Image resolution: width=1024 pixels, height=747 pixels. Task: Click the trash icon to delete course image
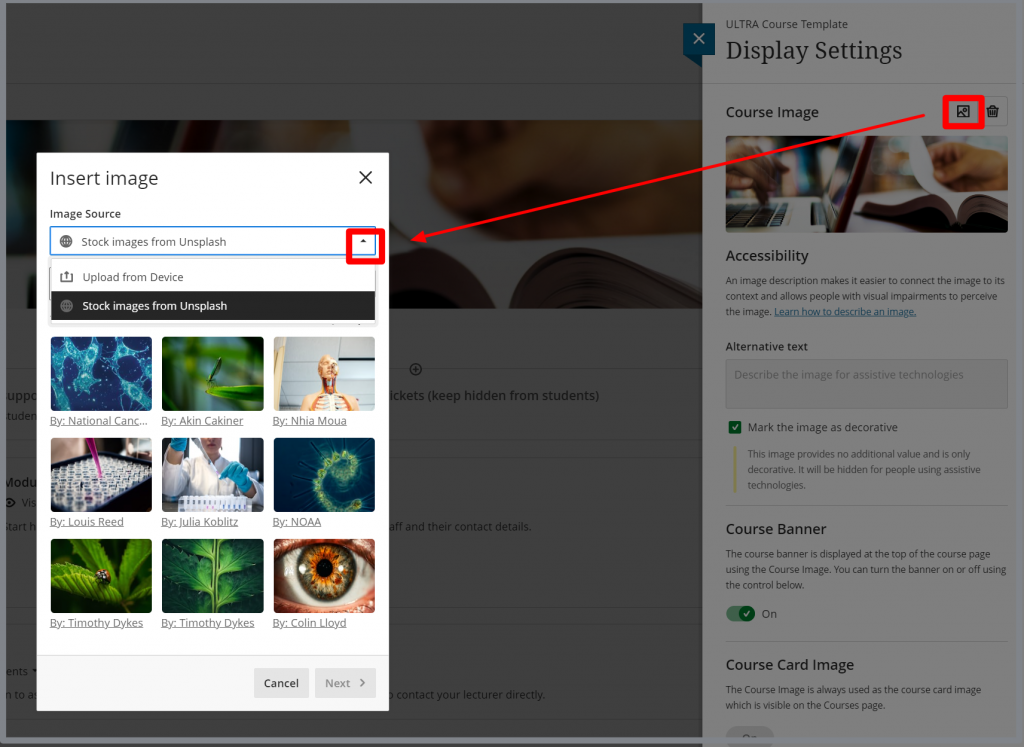[992, 111]
